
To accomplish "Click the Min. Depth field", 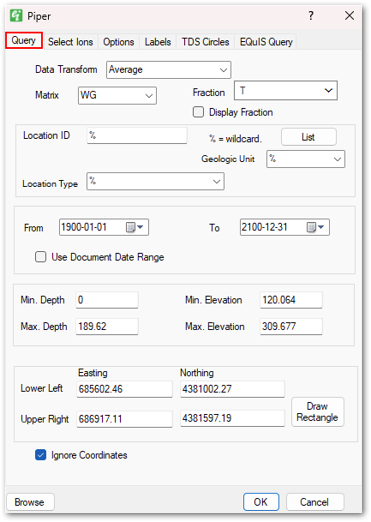I will point(107,300).
